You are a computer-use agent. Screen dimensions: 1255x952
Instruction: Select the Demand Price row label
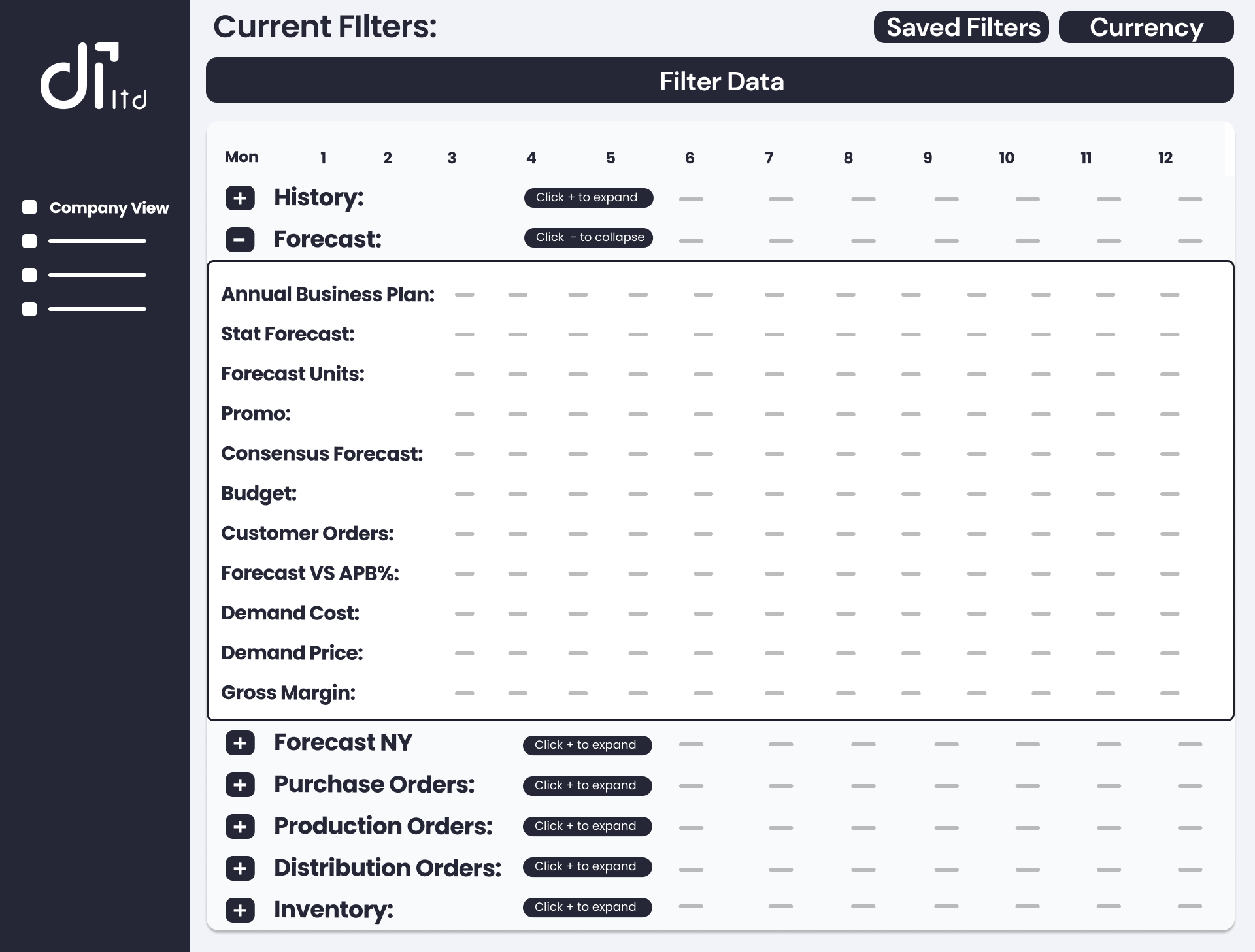292,653
